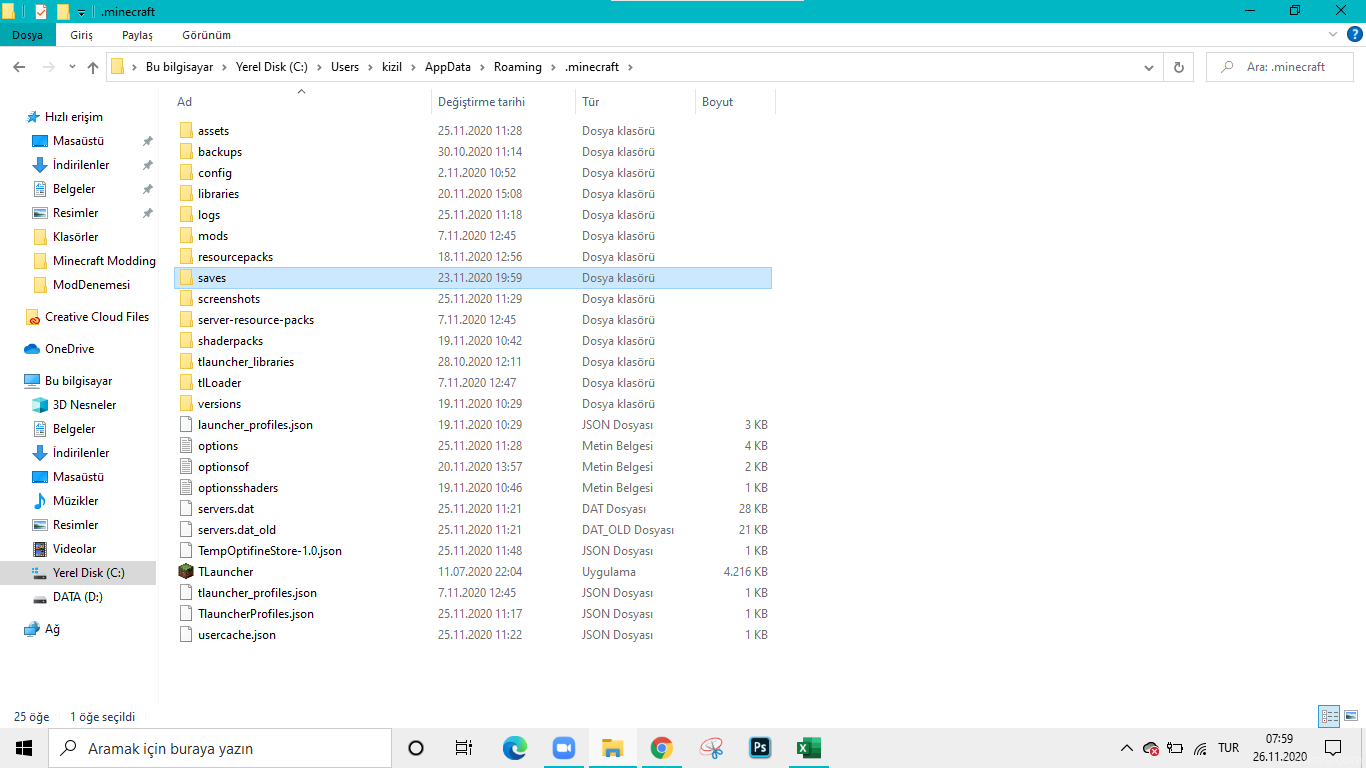Click Roaming in the address breadcrumb
1366x768 pixels.
click(x=517, y=67)
